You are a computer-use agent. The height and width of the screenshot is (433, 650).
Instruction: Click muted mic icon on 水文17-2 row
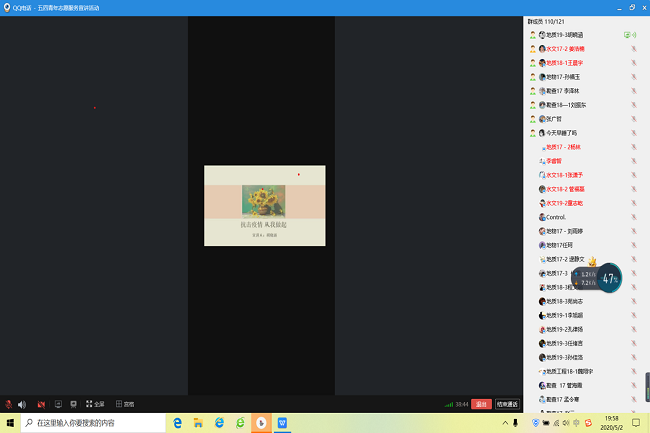[x=633, y=49]
